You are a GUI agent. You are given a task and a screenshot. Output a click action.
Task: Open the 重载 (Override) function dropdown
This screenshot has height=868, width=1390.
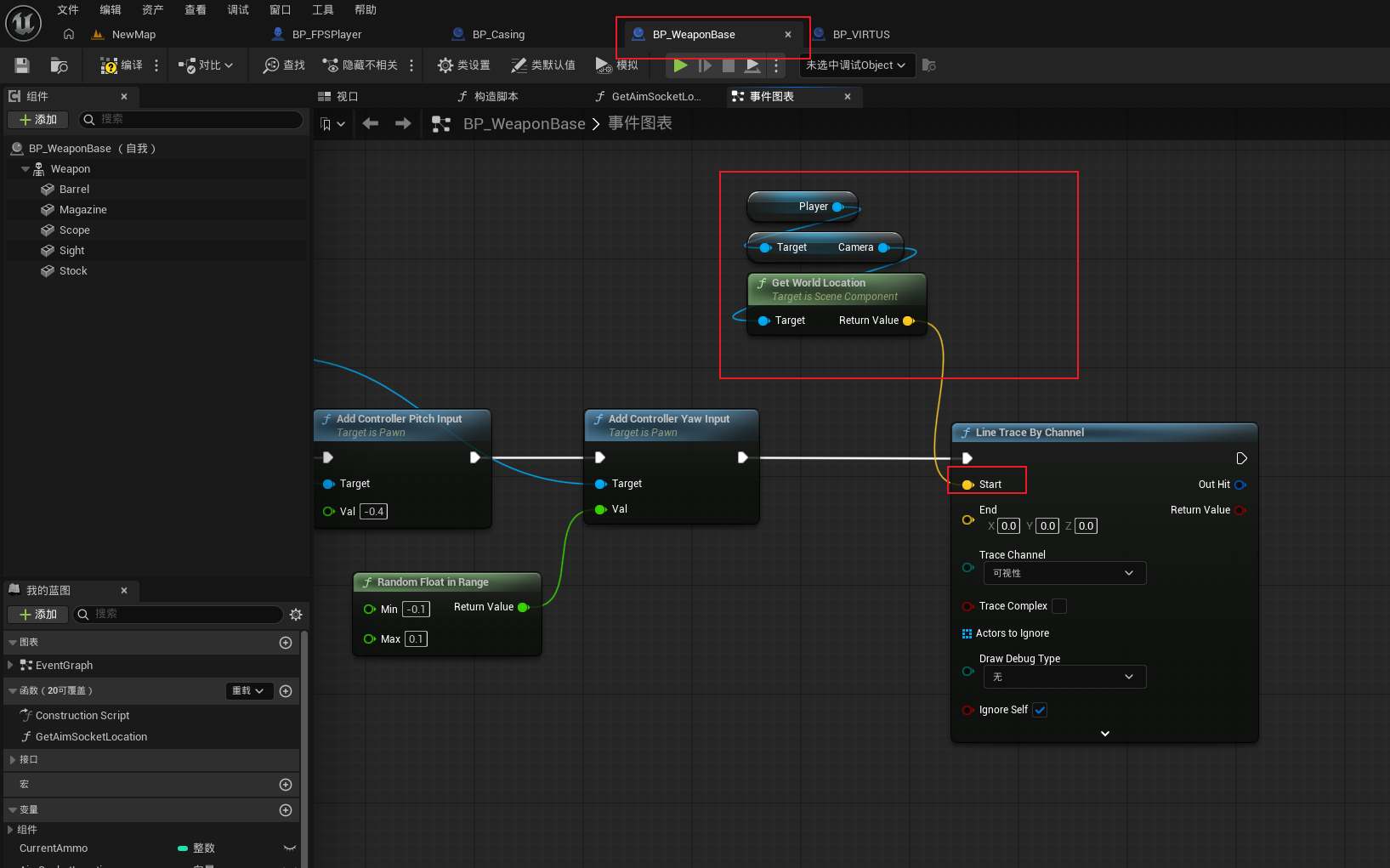[250, 691]
